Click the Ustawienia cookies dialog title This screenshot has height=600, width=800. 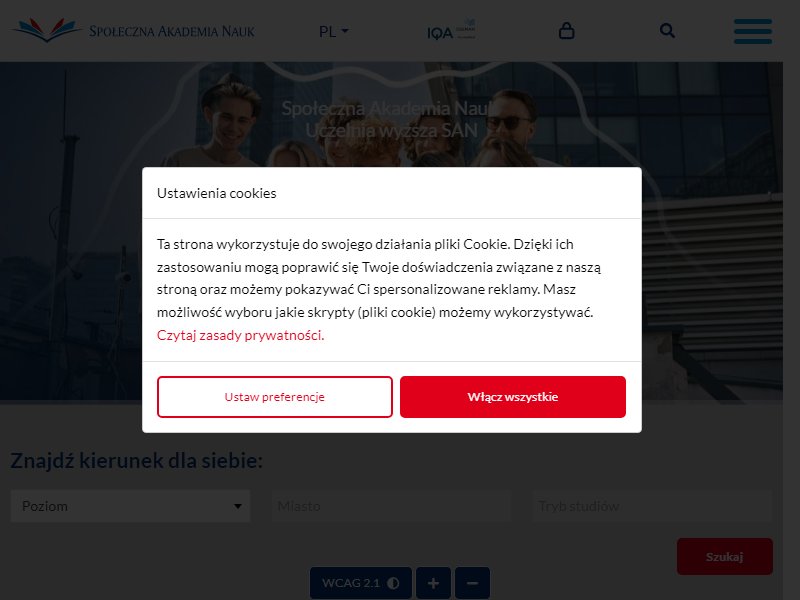click(216, 193)
